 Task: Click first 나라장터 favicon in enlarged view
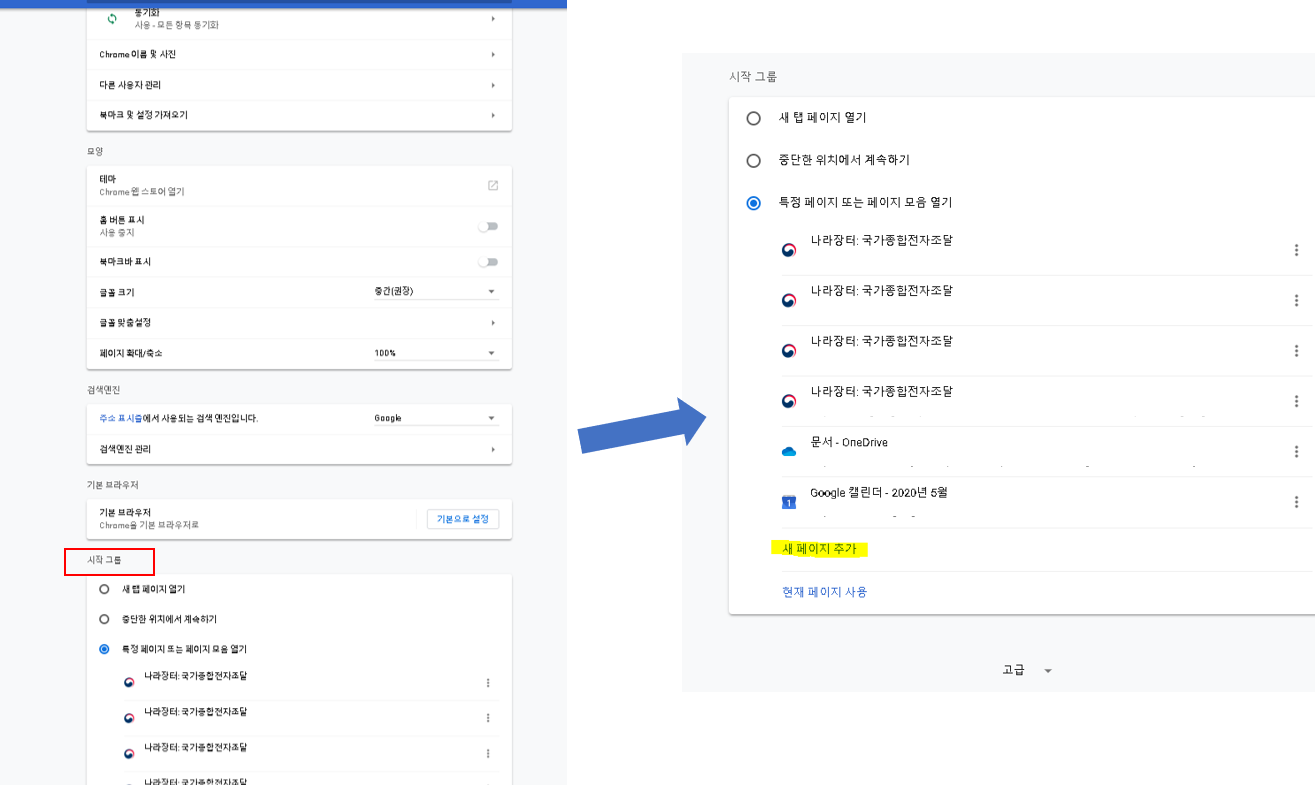(789, 250)
